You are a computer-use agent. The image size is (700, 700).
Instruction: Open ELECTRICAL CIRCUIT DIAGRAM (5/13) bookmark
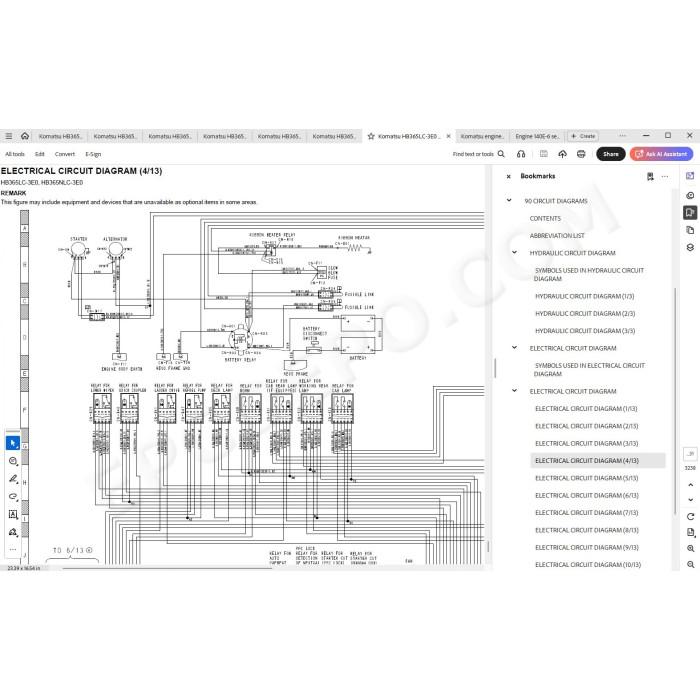587,478
